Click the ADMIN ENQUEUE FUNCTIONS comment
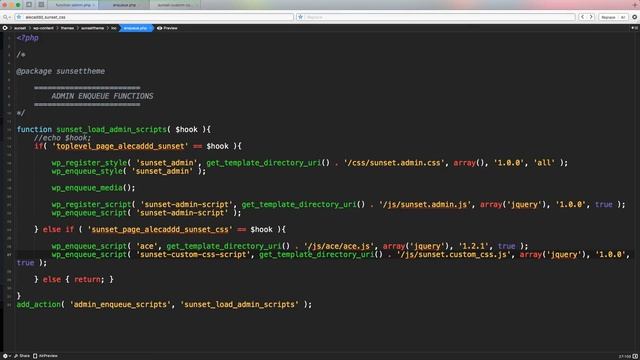Viewport: 640px width, 360px height. [102, 96]
